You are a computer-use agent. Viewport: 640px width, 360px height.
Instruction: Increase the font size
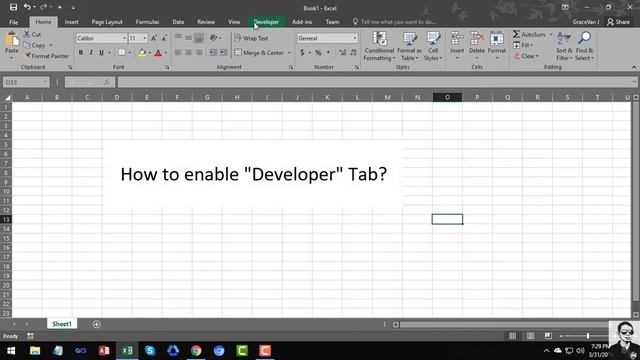154,38
